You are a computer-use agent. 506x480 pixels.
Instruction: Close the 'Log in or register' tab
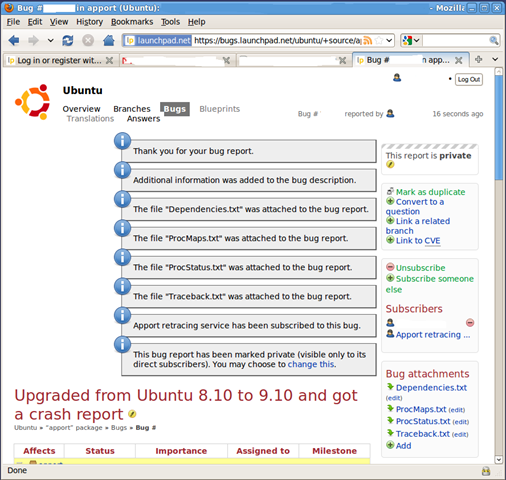(109, 60)
